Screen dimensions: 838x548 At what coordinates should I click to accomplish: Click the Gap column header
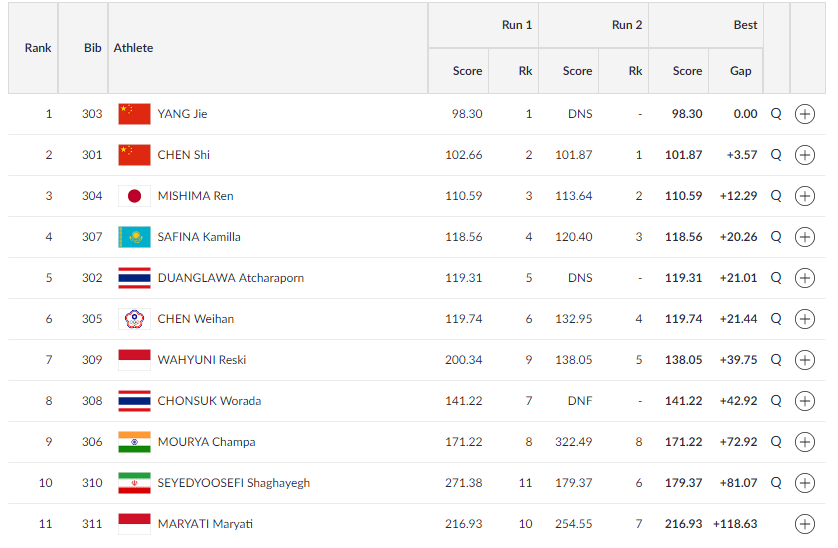pyautogui.click(x=740, y=71)
